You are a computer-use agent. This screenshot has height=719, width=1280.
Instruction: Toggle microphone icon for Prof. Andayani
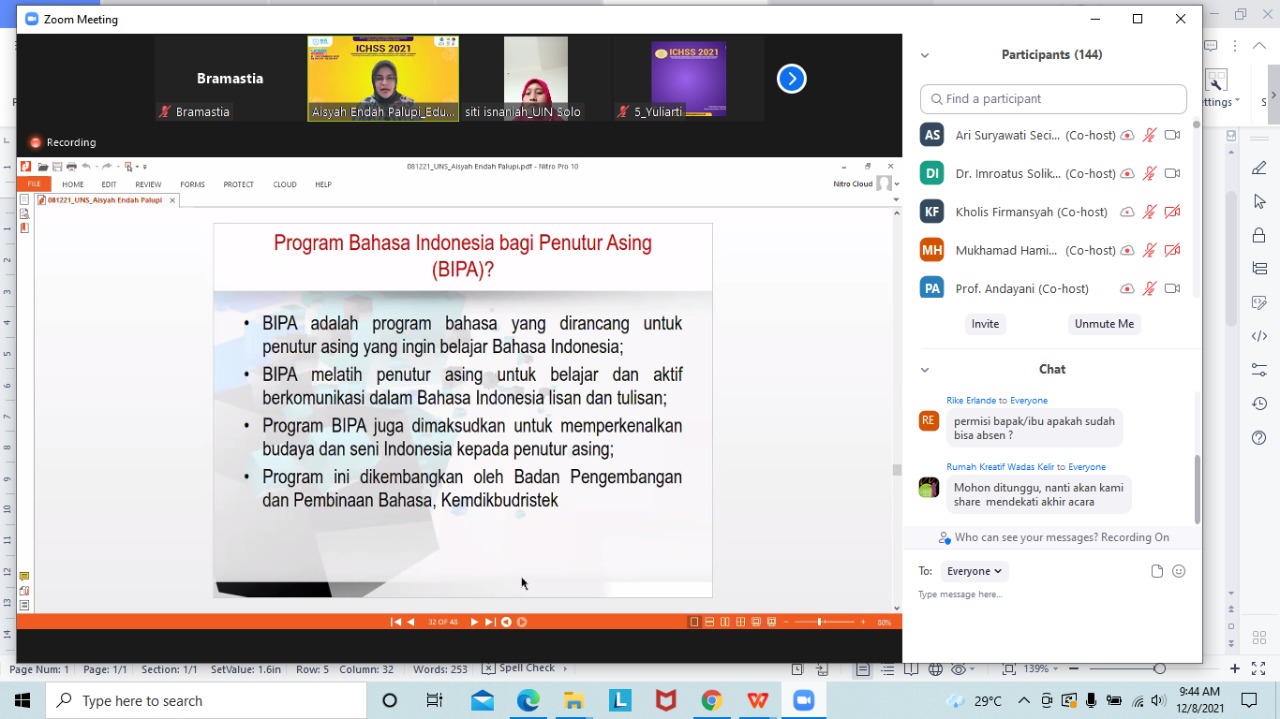tap(1150, 289)
